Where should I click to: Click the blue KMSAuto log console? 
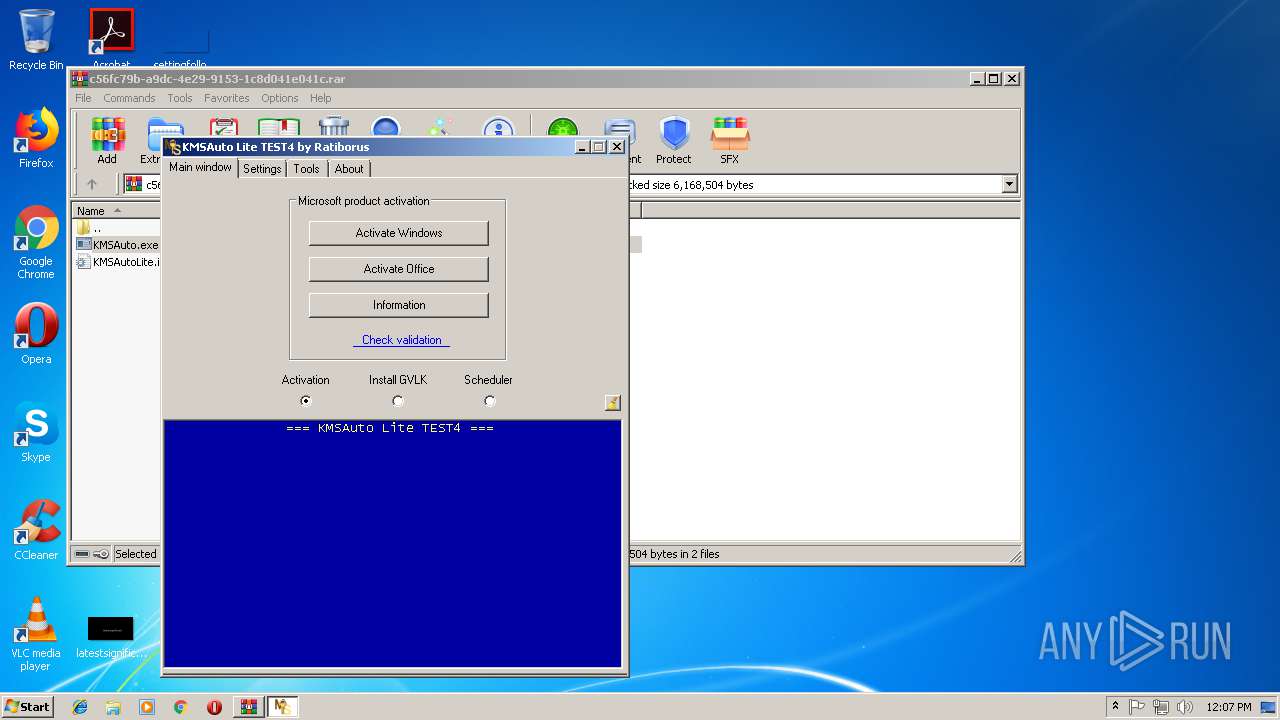coord(392,544)
